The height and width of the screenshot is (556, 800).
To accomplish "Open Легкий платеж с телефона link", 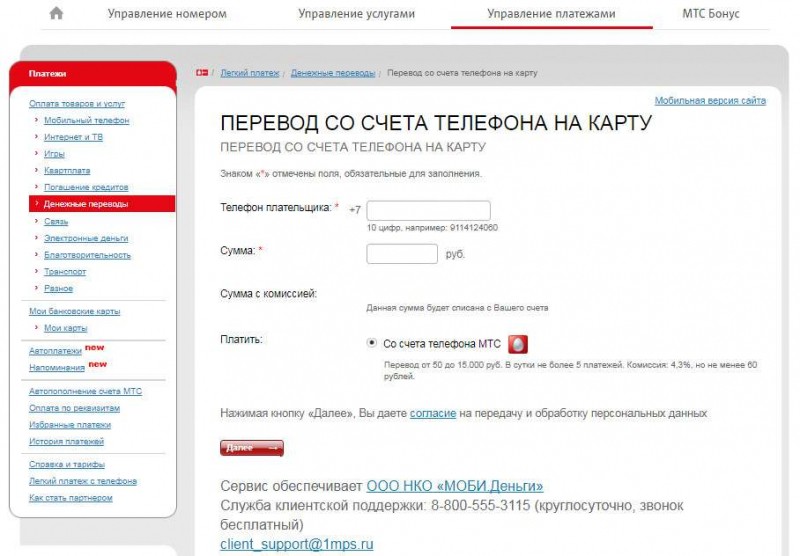I will (83, 481).
